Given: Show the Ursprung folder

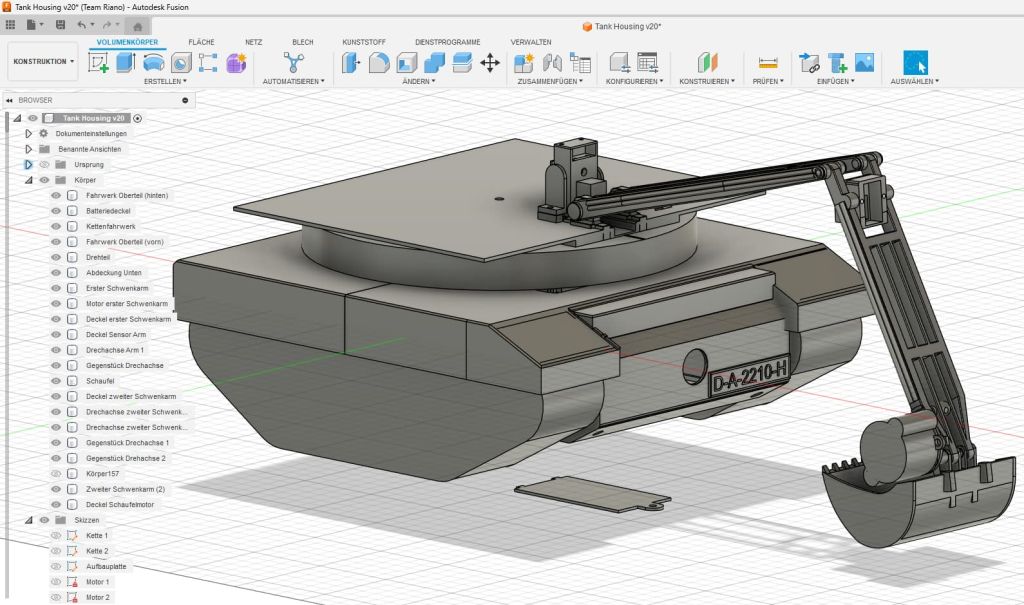Looking at the screenshot, I should tap(44, 164).
